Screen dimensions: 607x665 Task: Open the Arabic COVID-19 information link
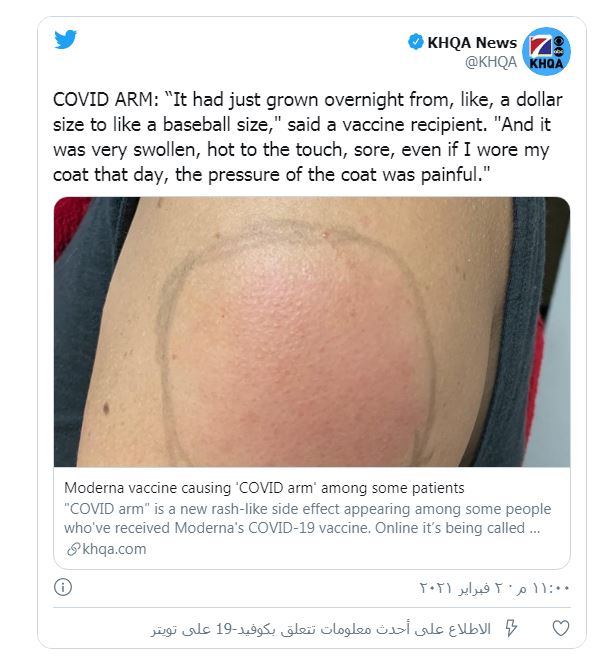(x=321, y=629)
